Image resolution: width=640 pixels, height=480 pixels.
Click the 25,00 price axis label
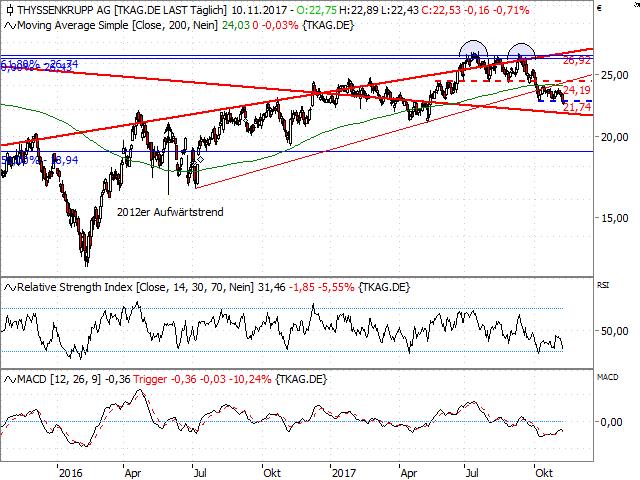point(615,75)
